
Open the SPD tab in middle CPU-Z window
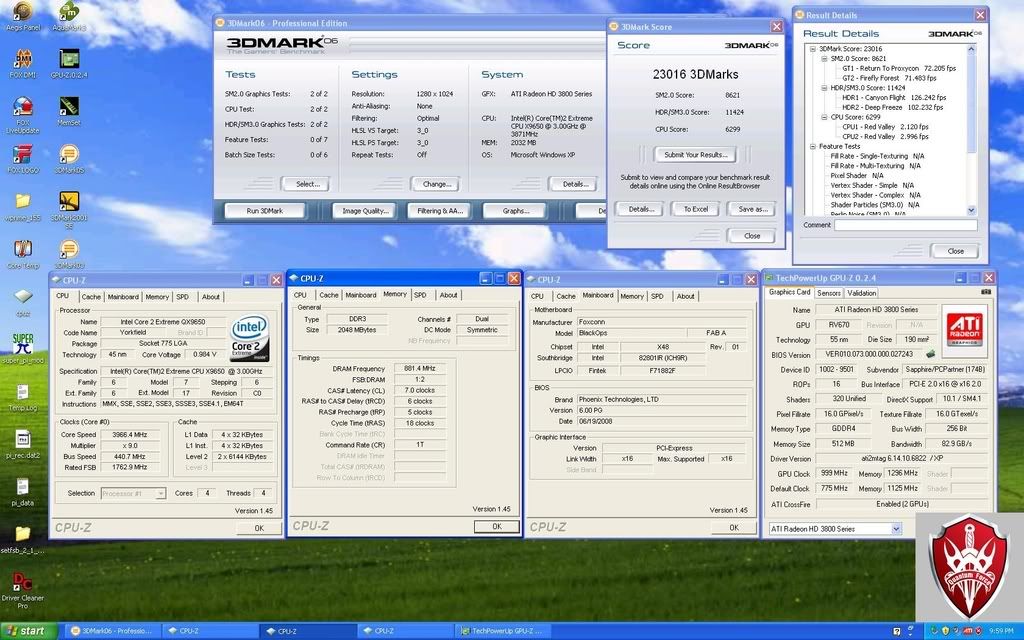[x=420, y=295]
